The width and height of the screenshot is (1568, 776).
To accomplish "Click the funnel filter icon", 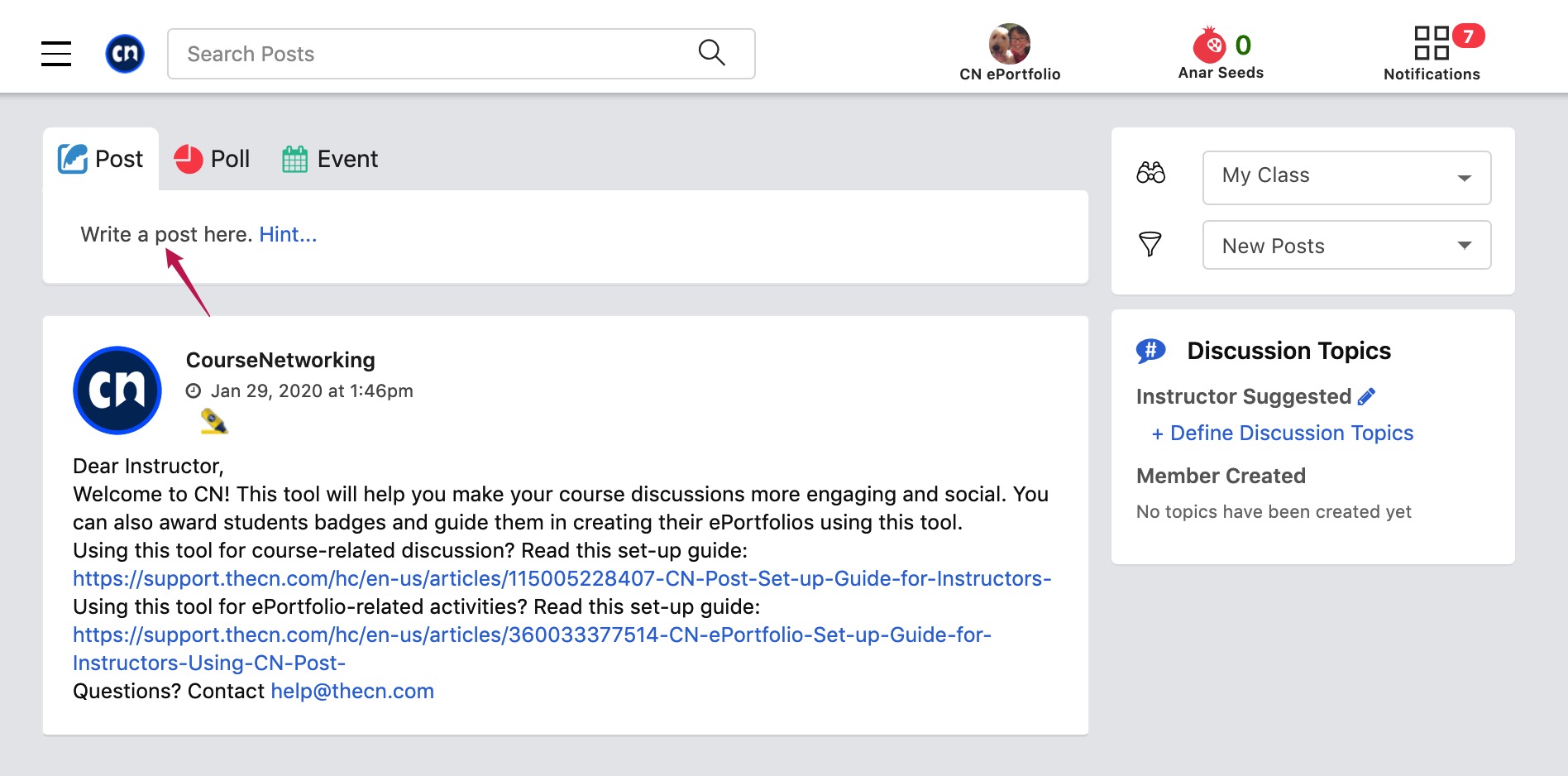I will click(1150, 244).
